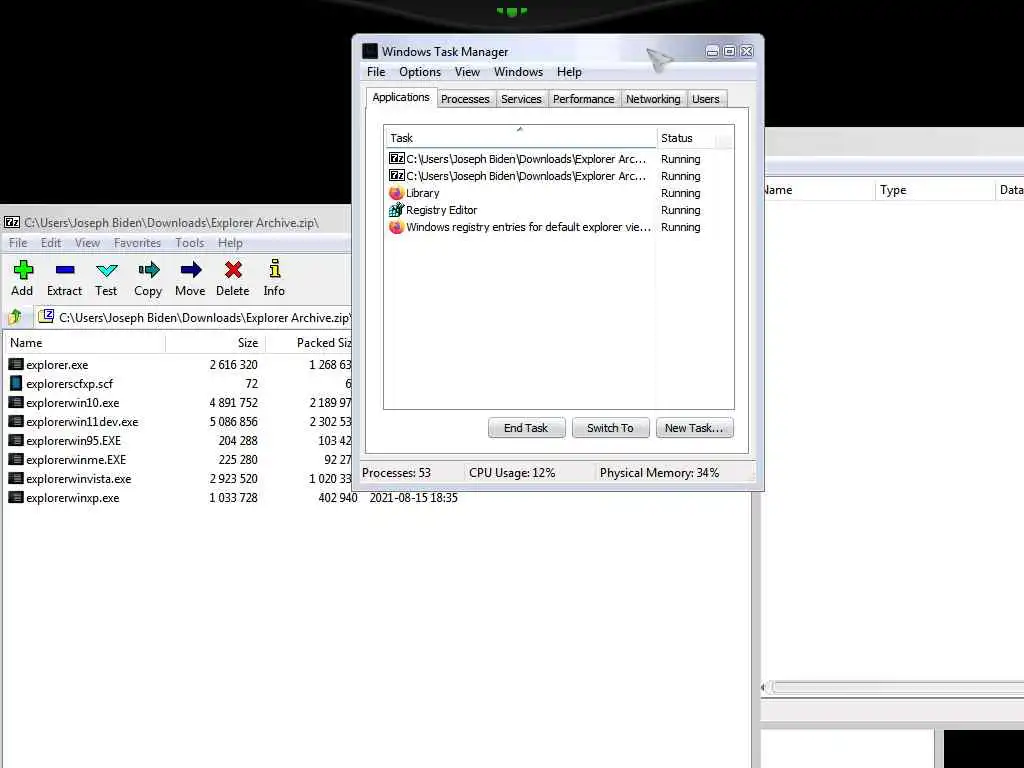Click the Info toolbar icon in 7-Zip
The image size is (1024, 768).
click(275, 269)
